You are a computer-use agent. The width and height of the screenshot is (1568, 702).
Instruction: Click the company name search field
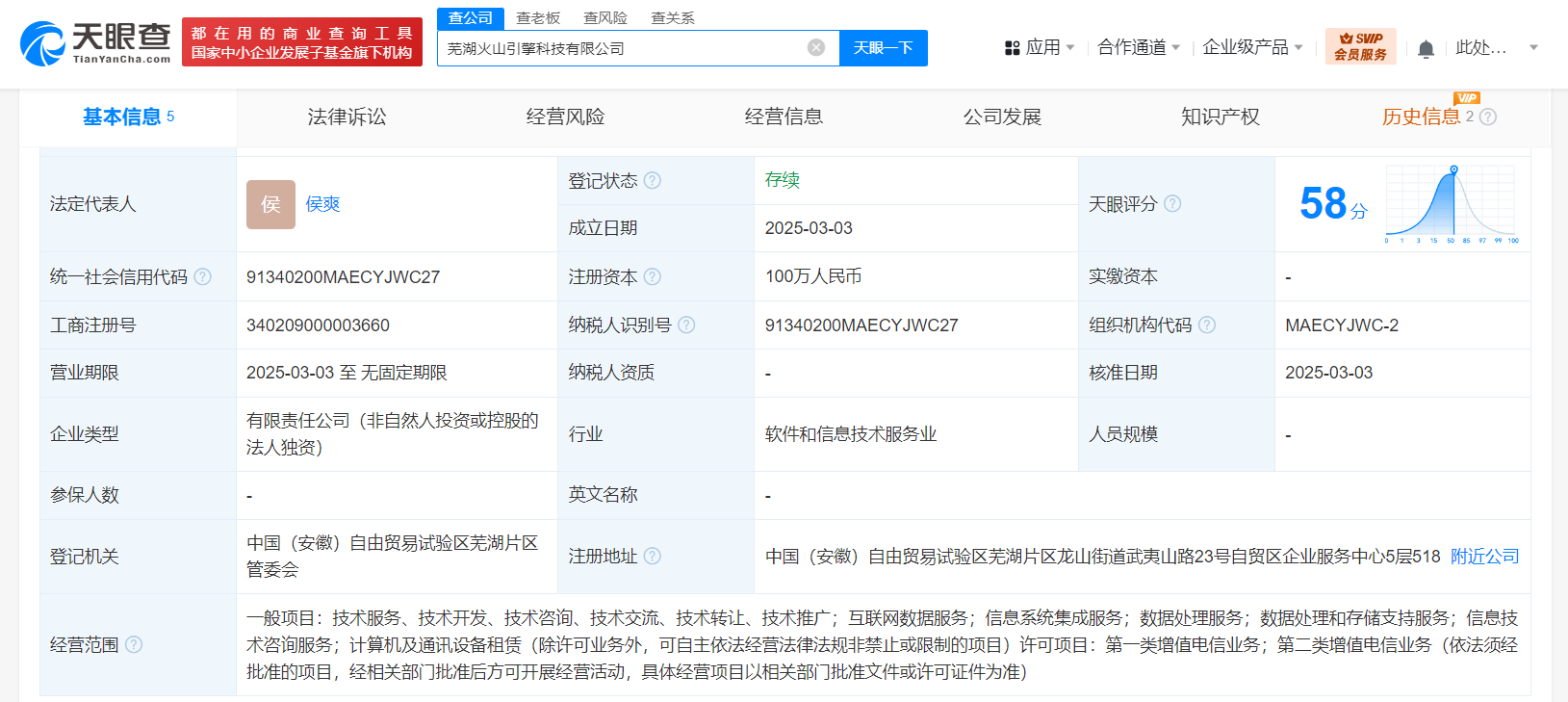621,48
